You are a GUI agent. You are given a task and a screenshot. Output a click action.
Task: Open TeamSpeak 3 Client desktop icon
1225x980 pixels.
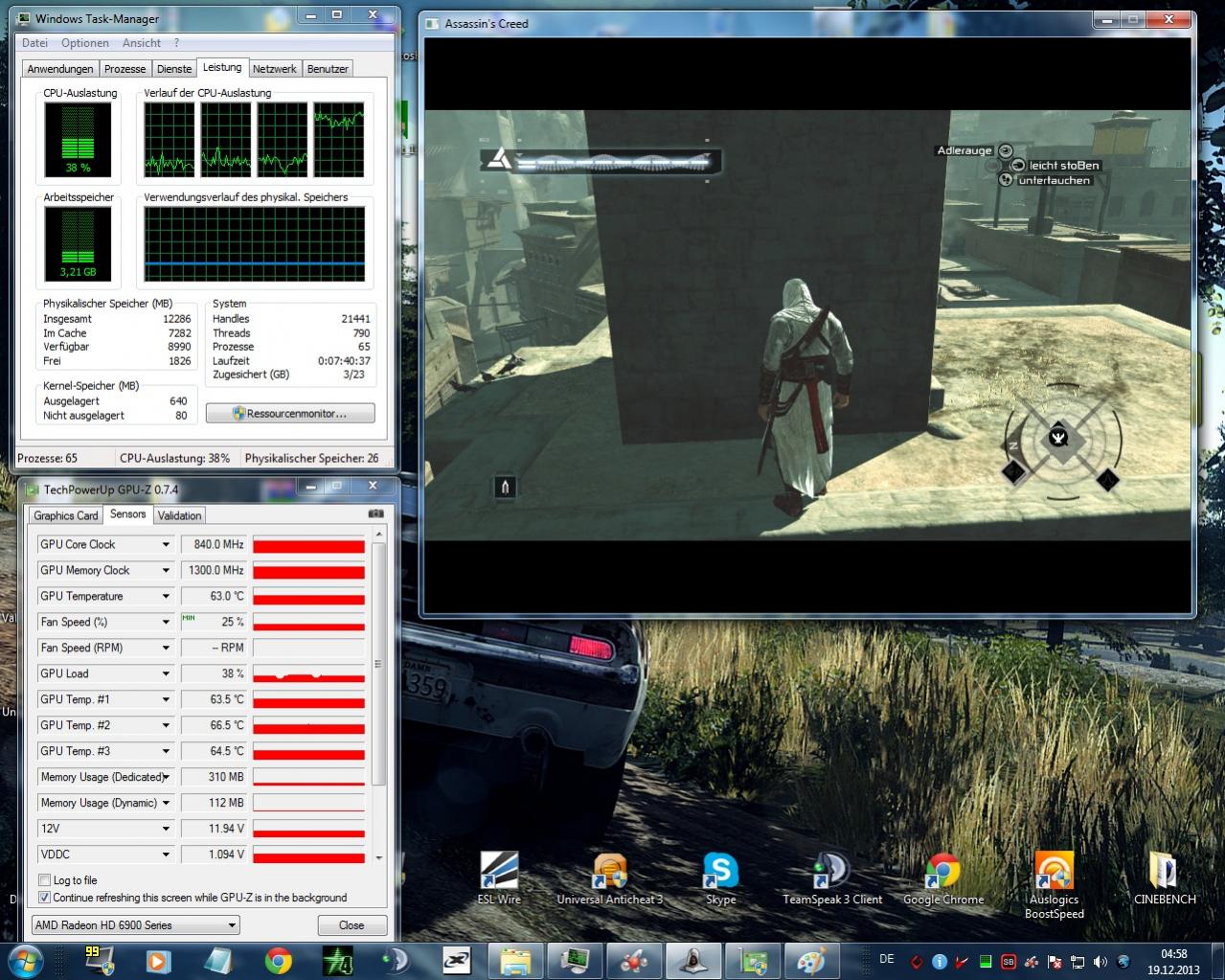coord(832,877)
